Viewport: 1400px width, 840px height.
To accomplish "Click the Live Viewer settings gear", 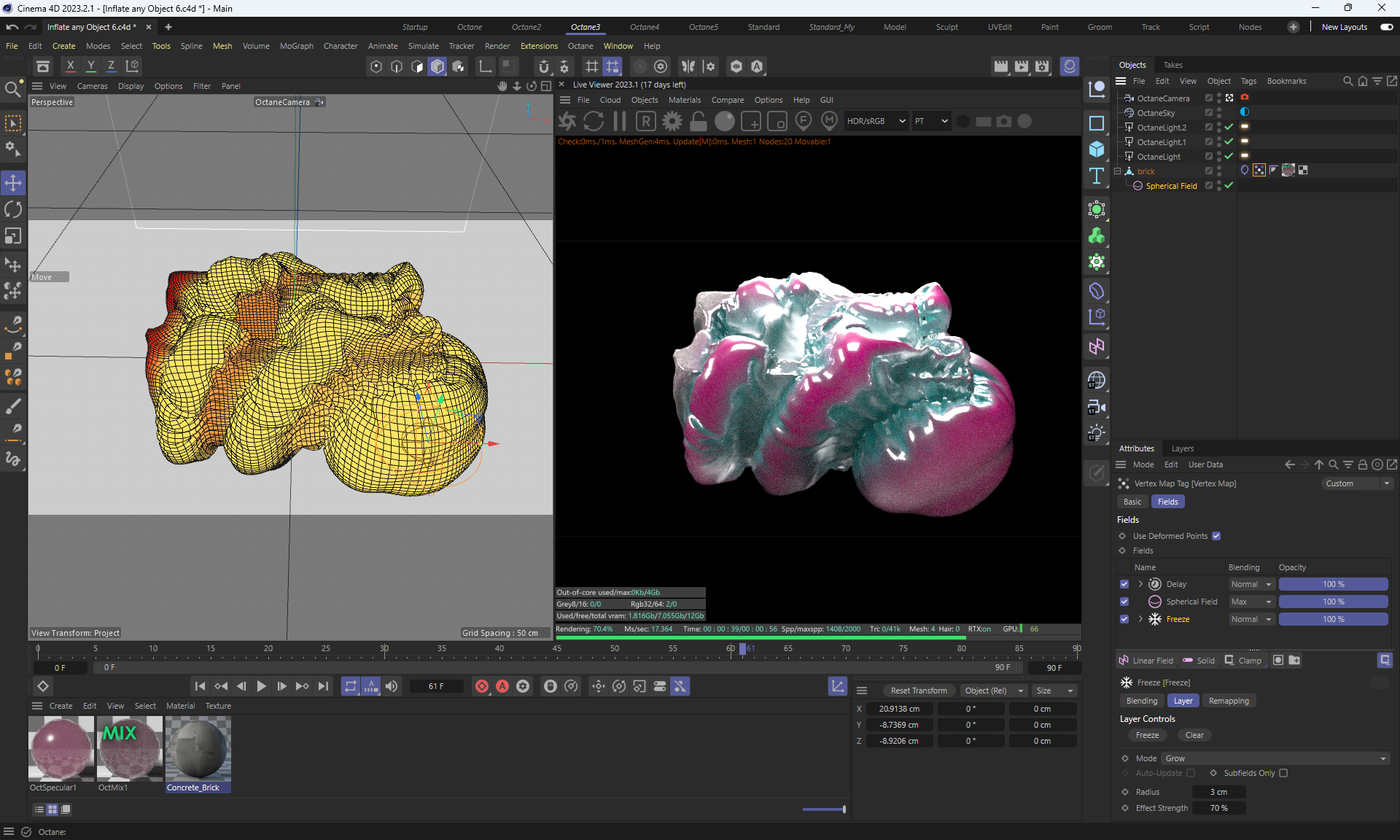I will 672,122.
